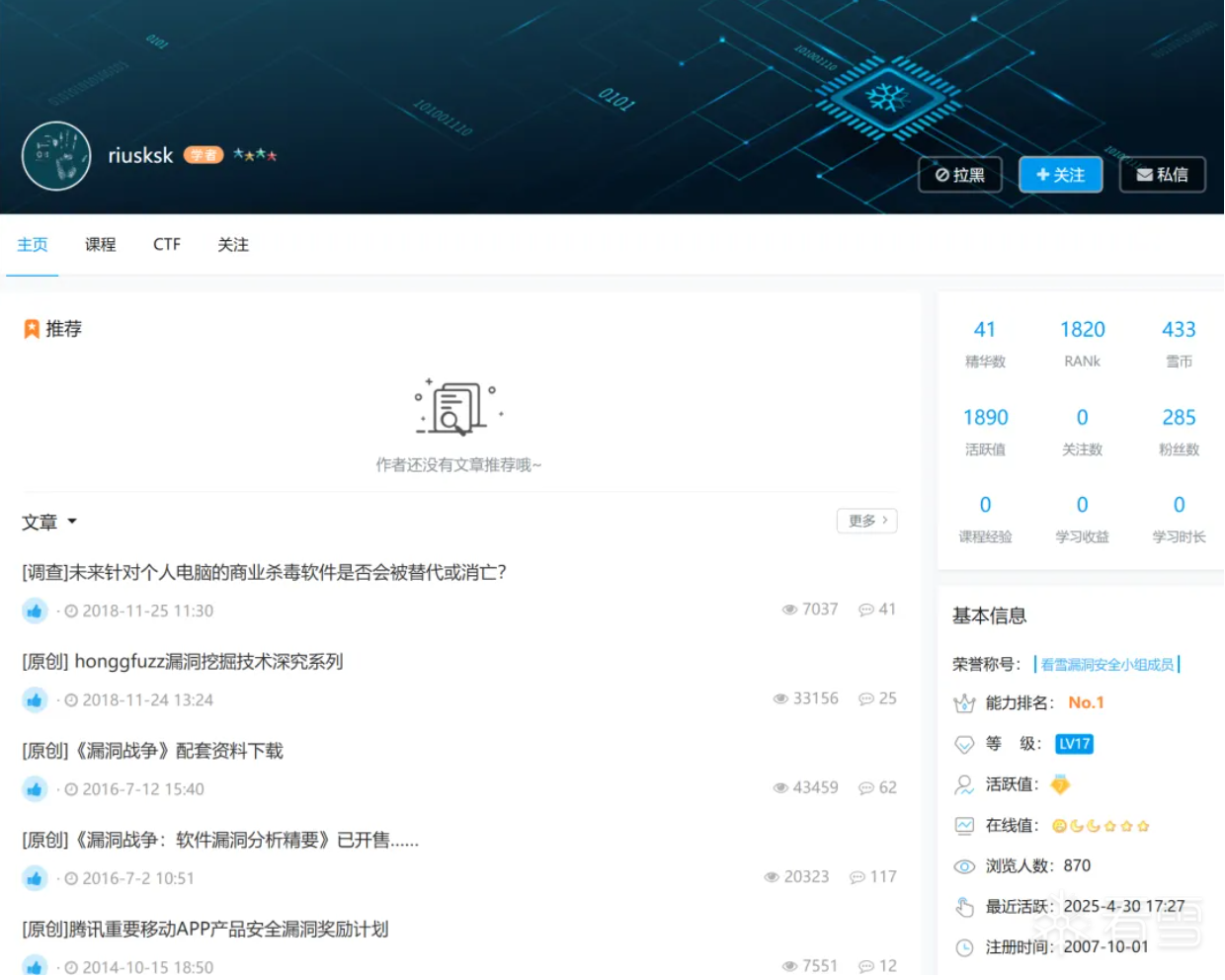Click the eye icon beside 33156 views
Screen dimensions: 1225x980
pyautogui.click(x=780, y=698)
